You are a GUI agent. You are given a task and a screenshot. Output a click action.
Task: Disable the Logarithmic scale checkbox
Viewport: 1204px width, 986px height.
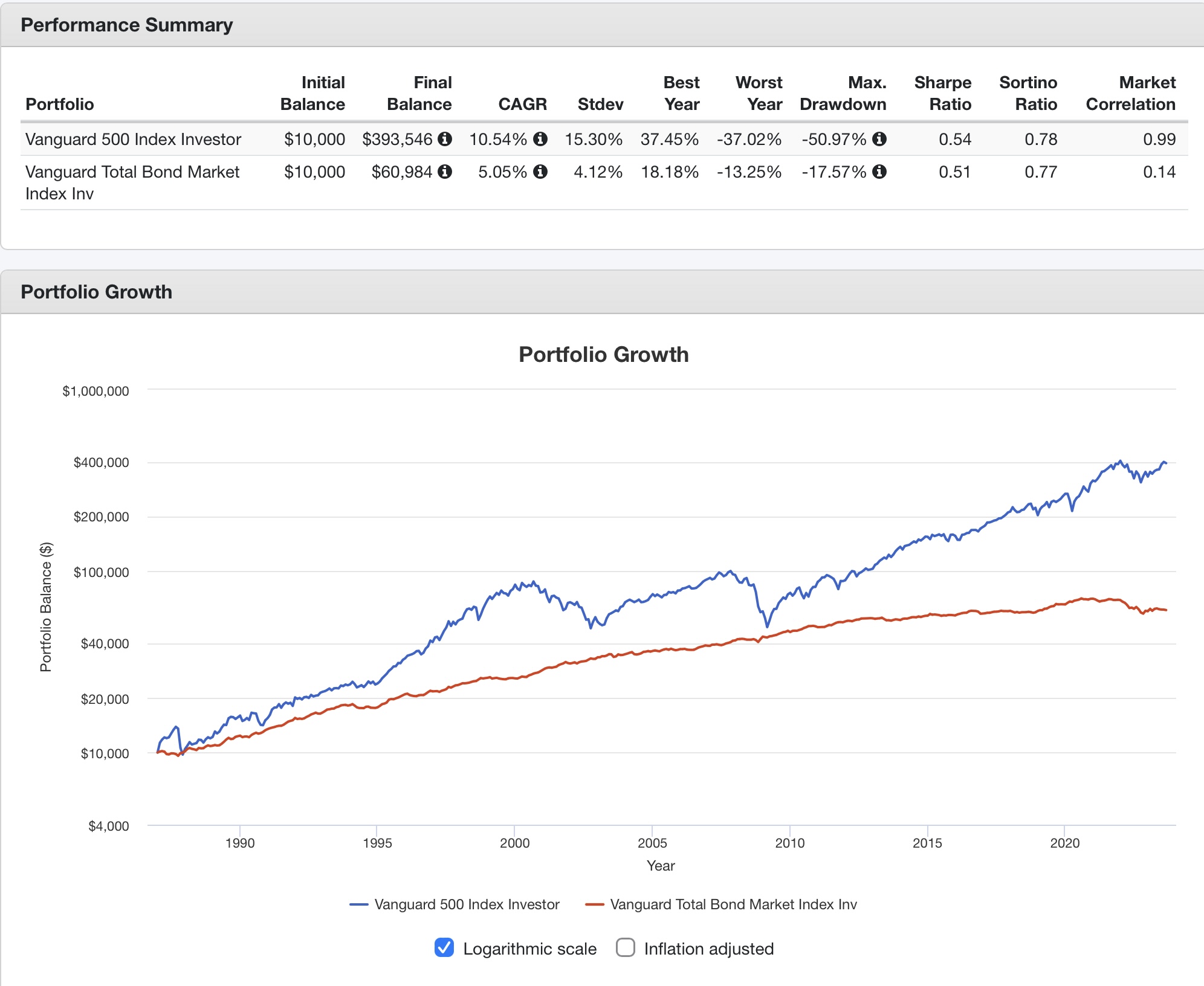click(x=444, y=947)
